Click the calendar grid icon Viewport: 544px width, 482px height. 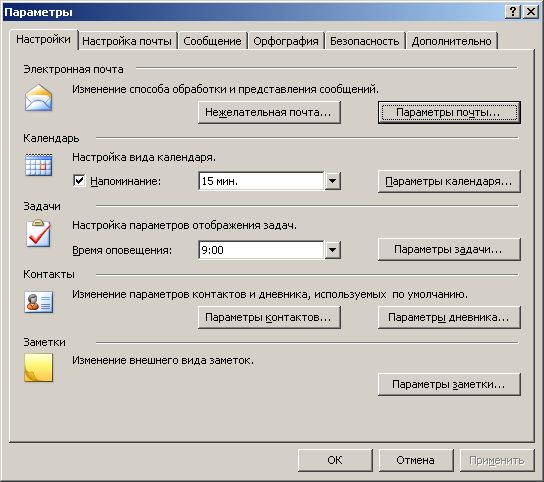tap(39, 165)
